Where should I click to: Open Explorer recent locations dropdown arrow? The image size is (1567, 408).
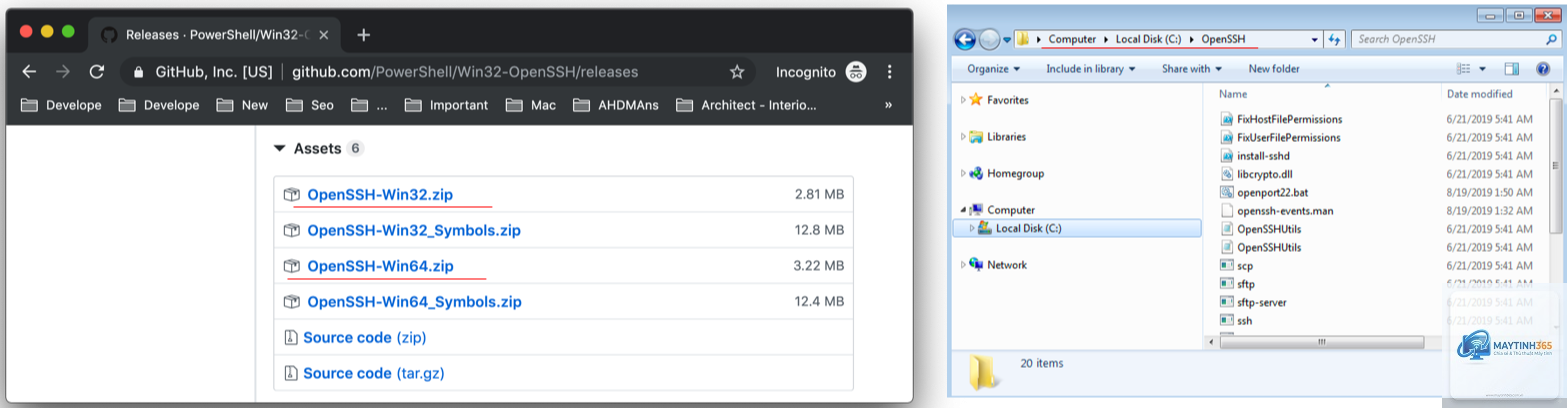1006,40
